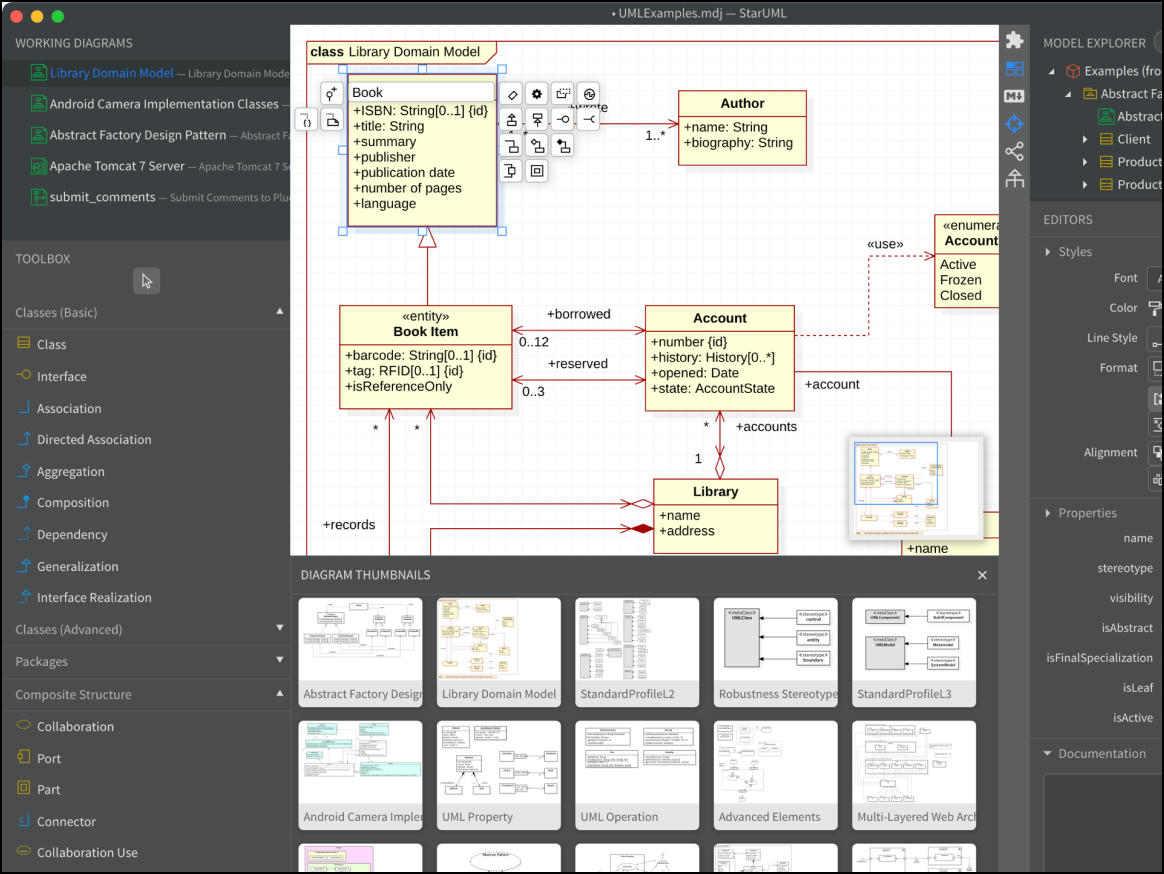The height and width of the screenshot is (874, 1164).
Task: Click the filled diamond composited class quick-edit icon
Action: click(563, 146)
